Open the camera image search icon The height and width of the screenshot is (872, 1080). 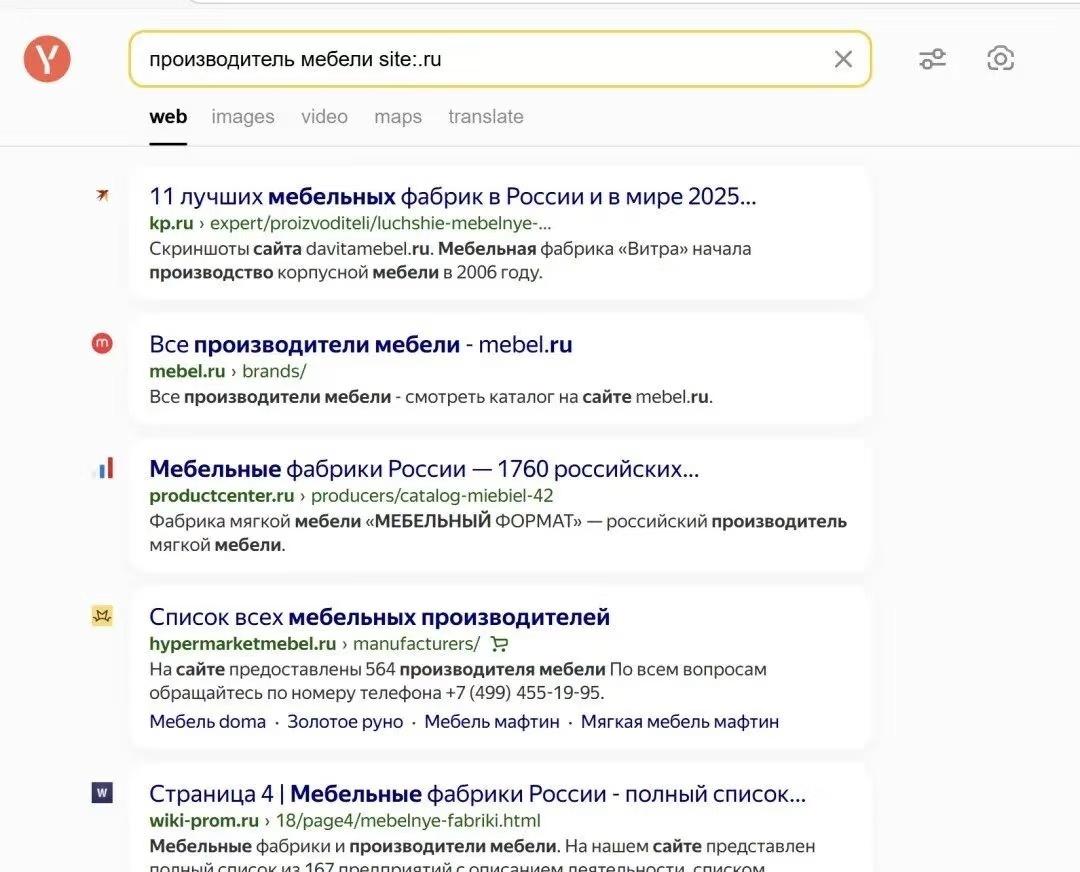pos(1000,59)
